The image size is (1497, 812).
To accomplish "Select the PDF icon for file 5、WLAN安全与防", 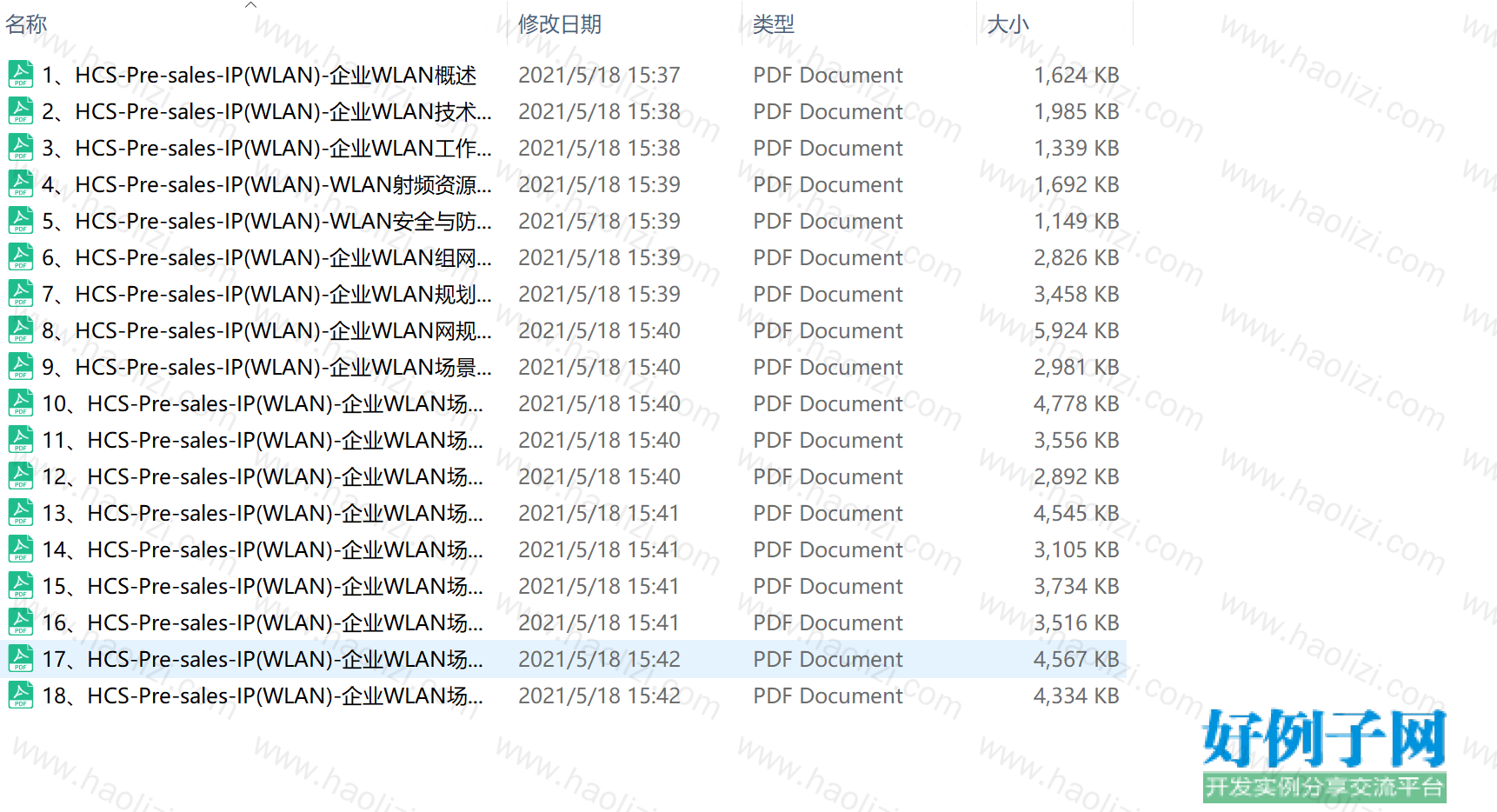I will (21, 221).
